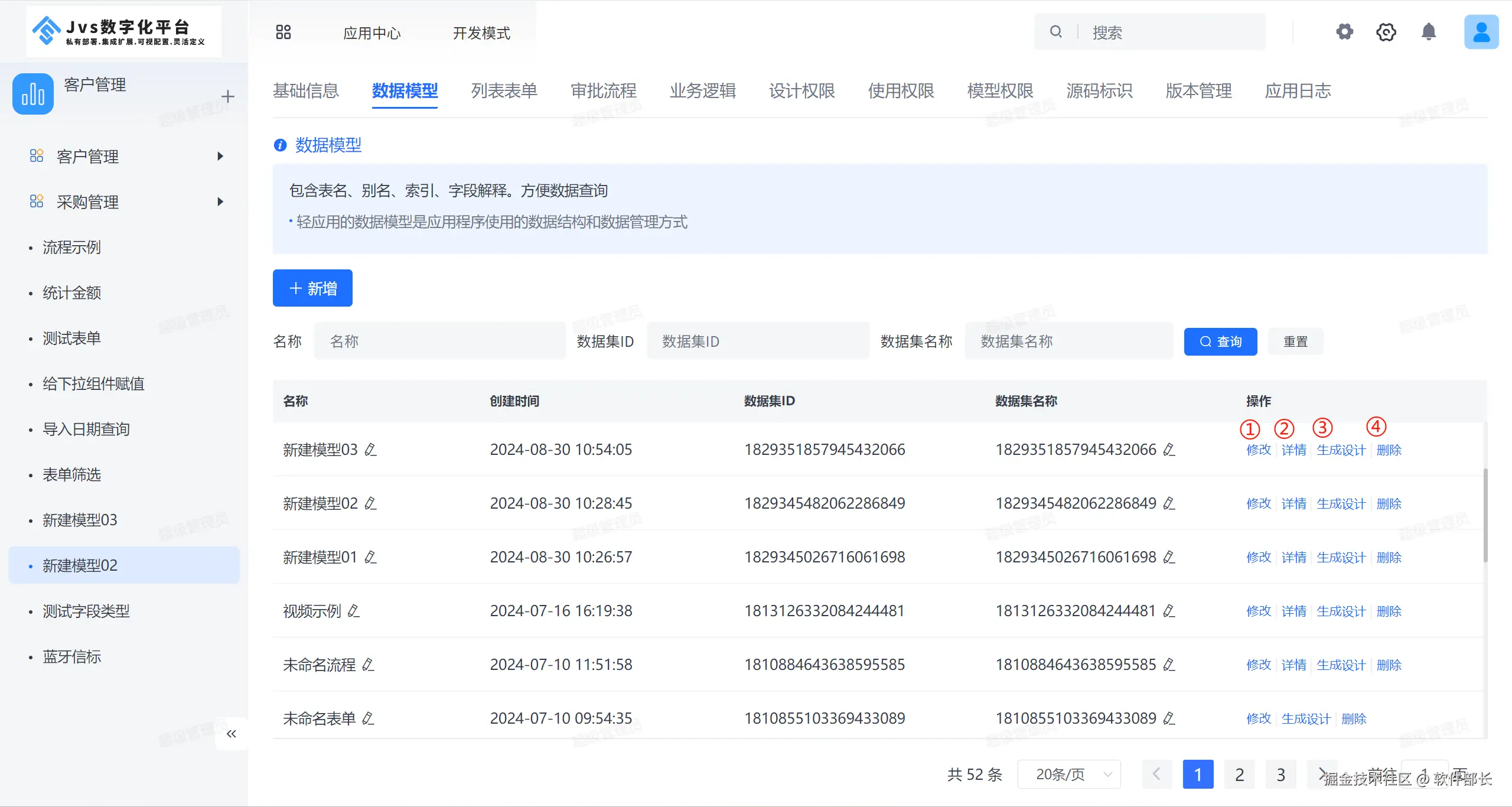Expand the 客户管理 menu arrow

click(x=220, y=157)
